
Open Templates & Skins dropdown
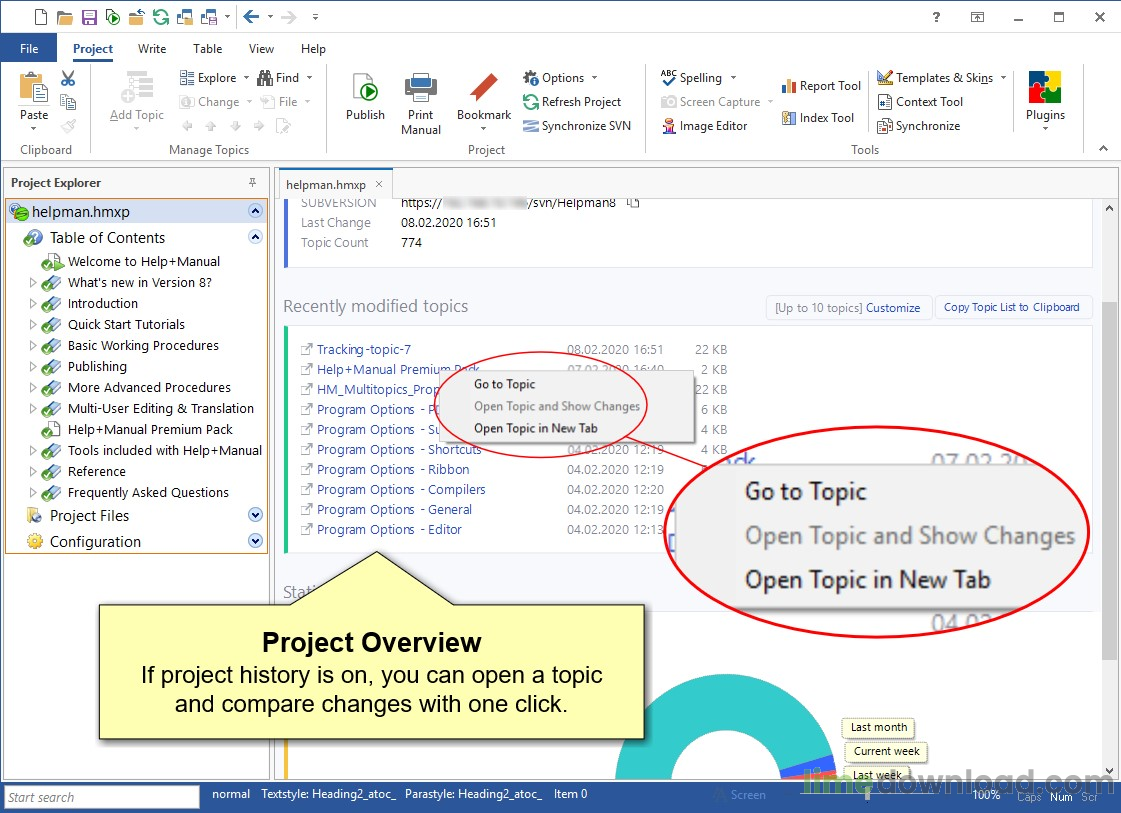click(942, 78)
